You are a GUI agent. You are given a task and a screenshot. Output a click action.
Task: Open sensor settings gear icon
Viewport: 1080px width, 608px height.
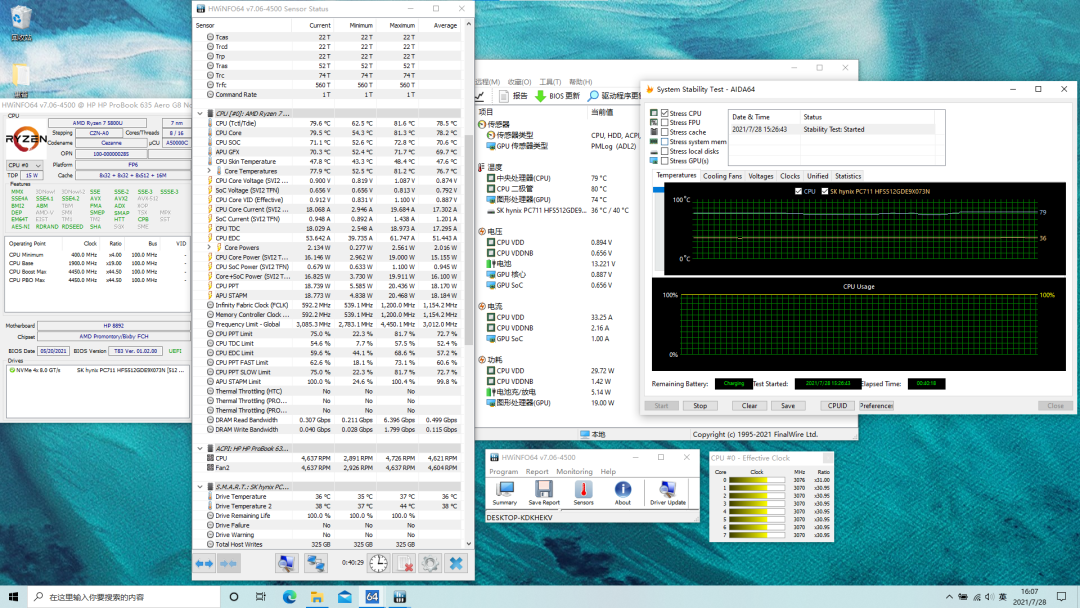(x=430, y=564)
